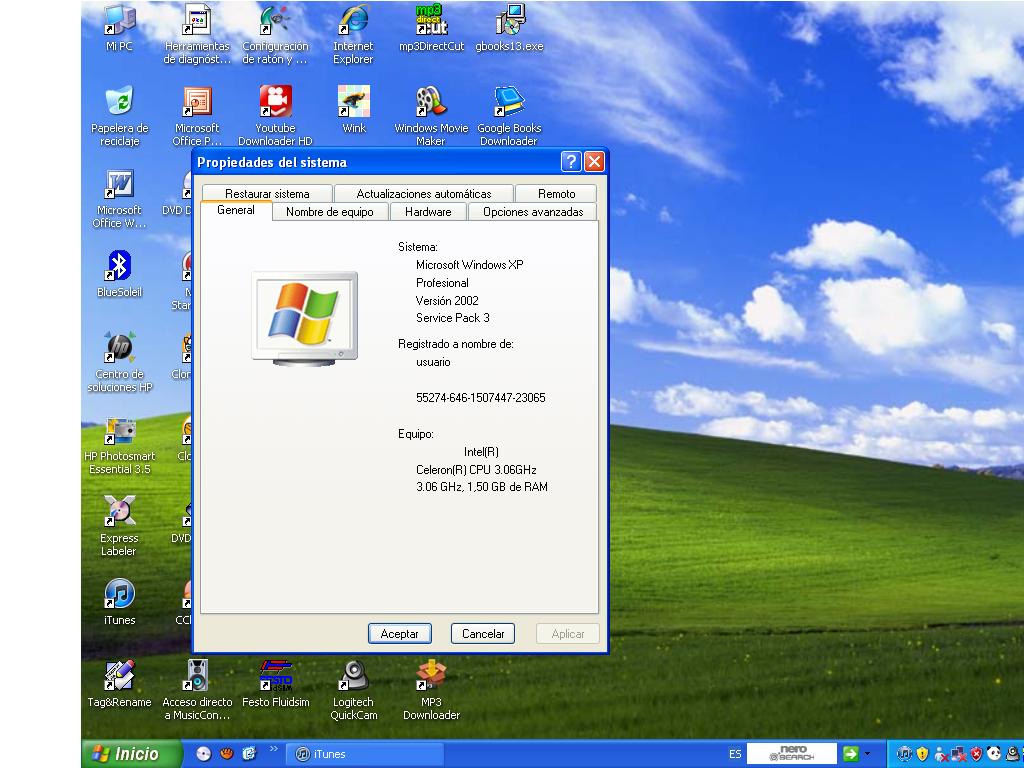The width and height of the screenshot is (1024, 768).
Task: Select MP3 Downloader desktop icon
Action: tap(431, 690)
